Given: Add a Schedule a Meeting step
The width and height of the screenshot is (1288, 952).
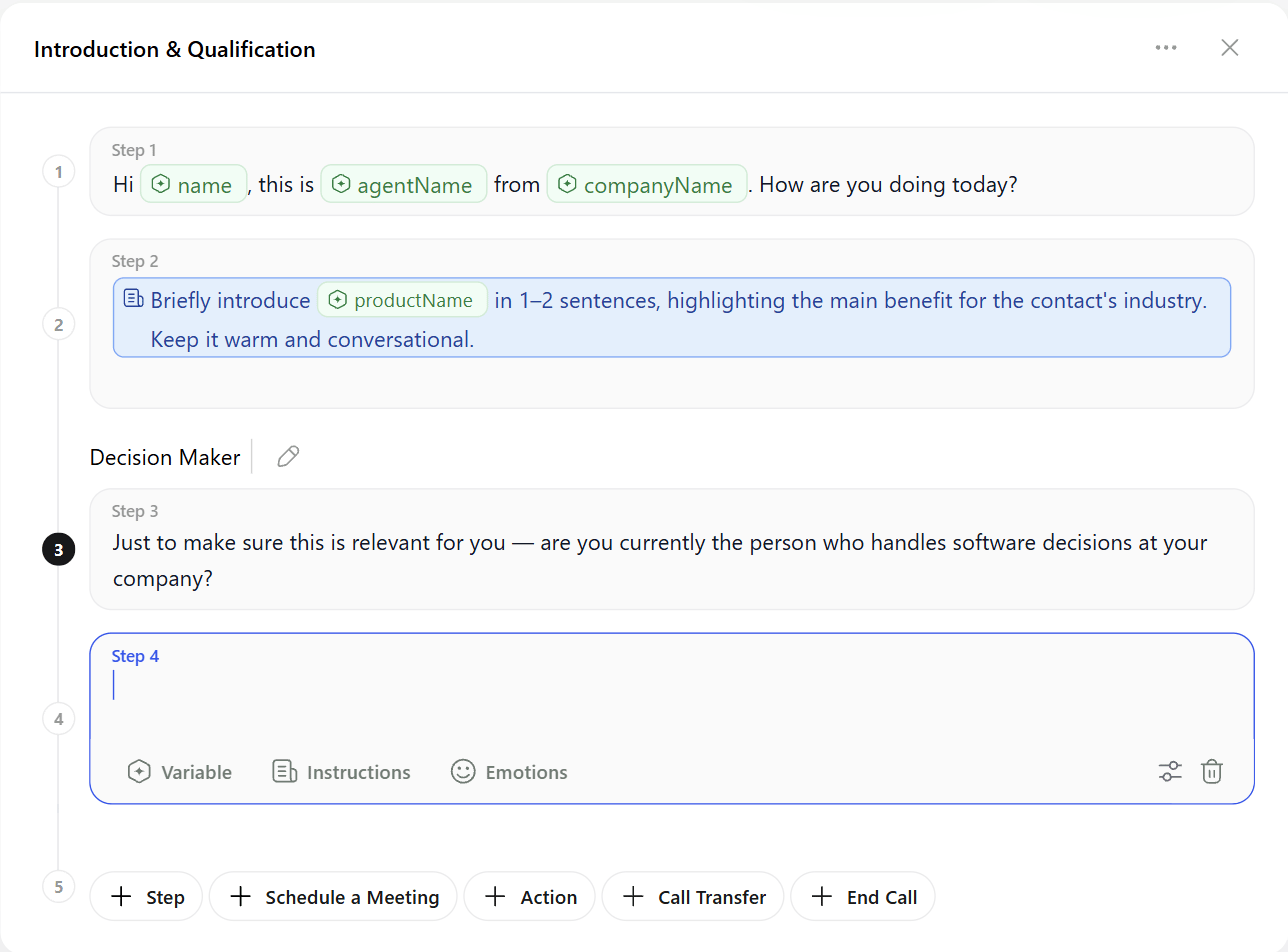Looking at the screenshot, I should pyautogui.click(x=333, y=897).
